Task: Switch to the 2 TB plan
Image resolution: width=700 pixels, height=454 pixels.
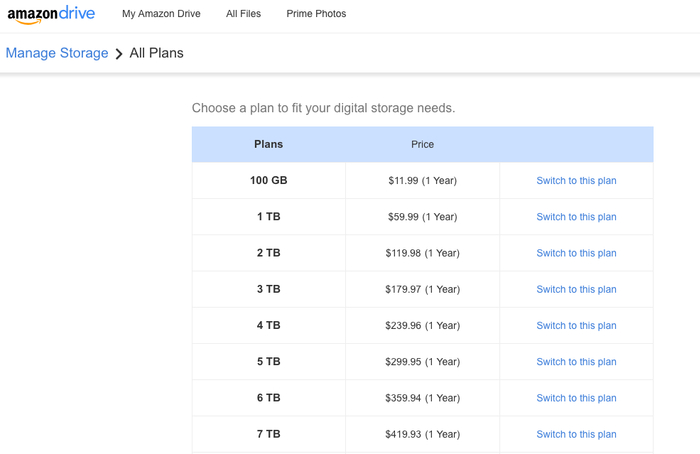Action: pyautogui.click(x=576, y=253)
